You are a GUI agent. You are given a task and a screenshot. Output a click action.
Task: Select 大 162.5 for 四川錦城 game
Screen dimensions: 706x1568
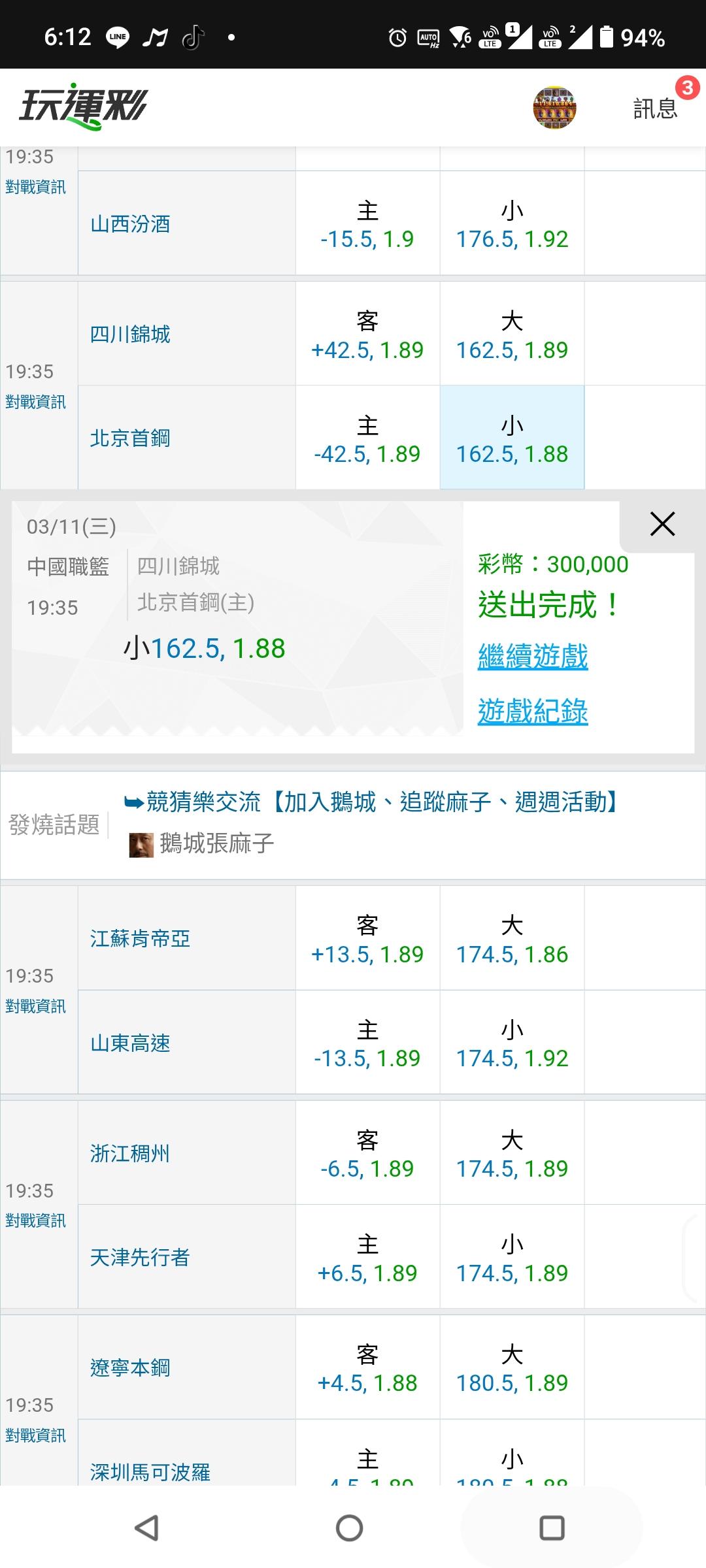pos(512,335)
